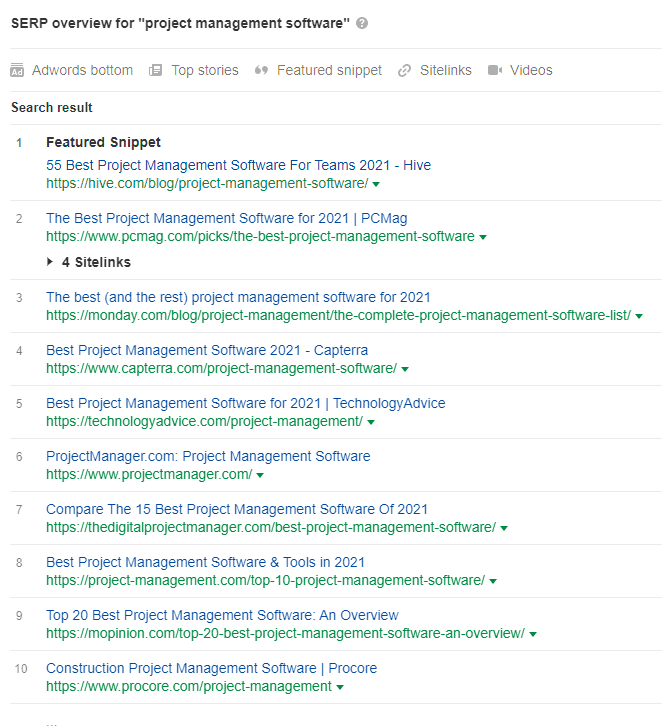Select the Sitelinks feature label
662x728 pixels.
pyautogui.click(x=446, y=70)
